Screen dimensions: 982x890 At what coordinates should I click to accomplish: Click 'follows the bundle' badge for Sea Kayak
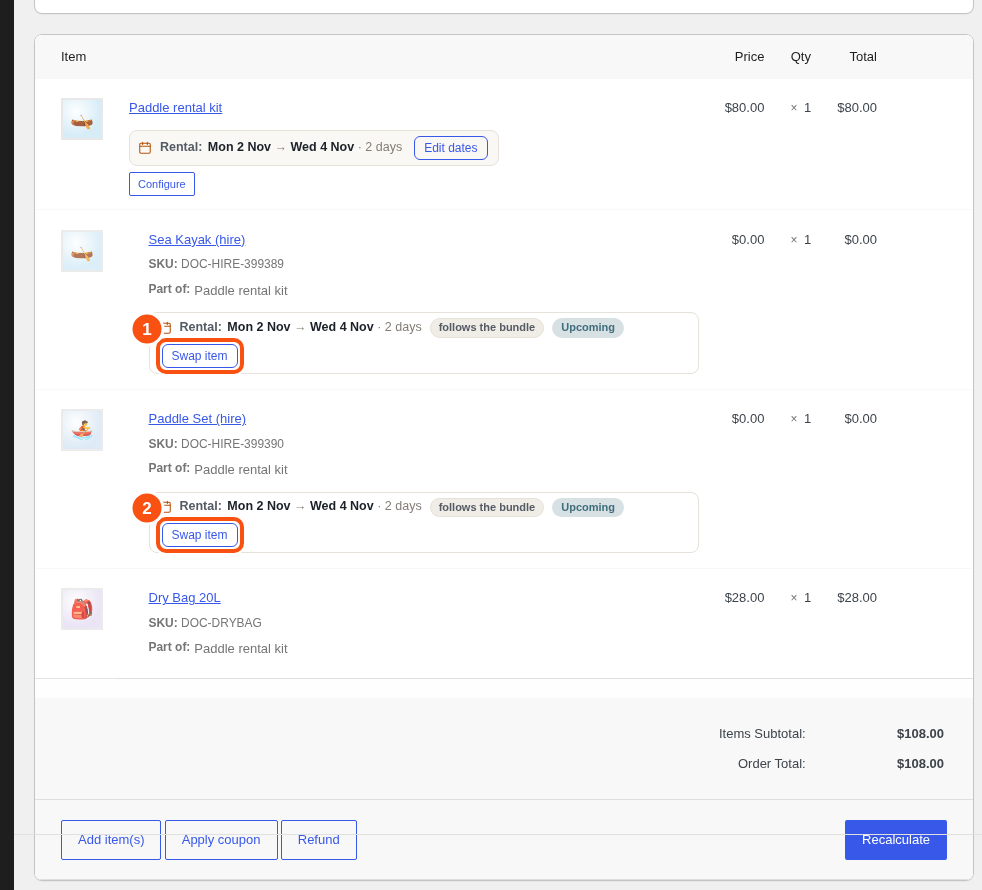(x=487, y=328)
